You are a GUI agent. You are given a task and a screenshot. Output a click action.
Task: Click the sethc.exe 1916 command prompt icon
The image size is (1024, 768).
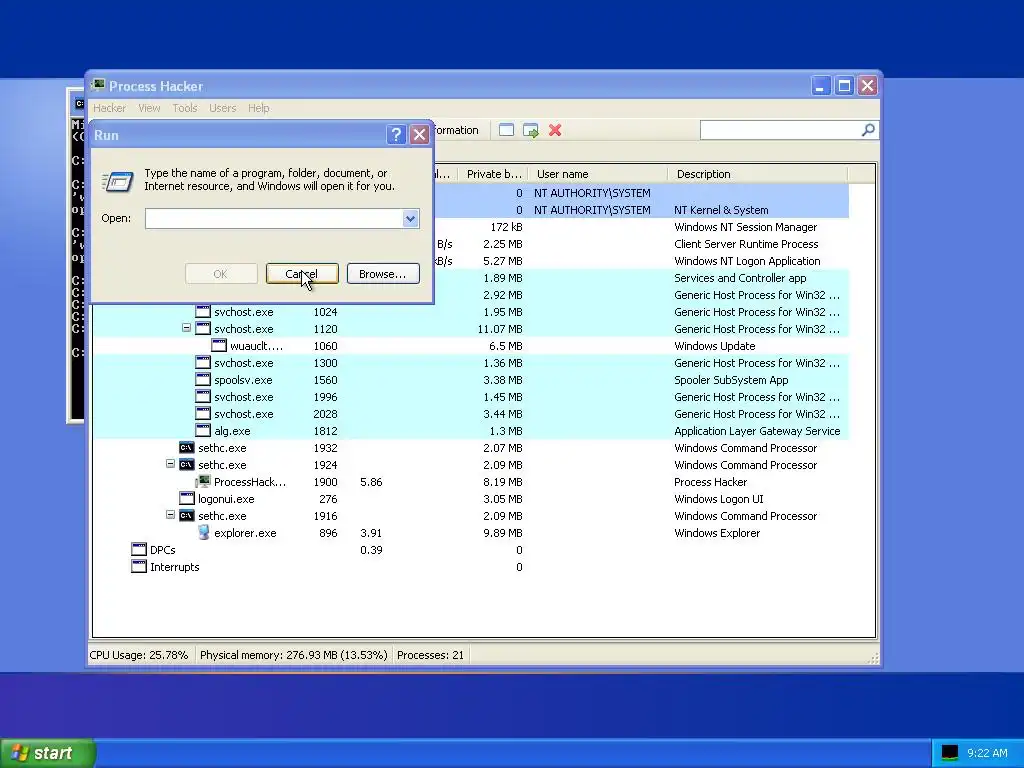[x=187, y=516]
